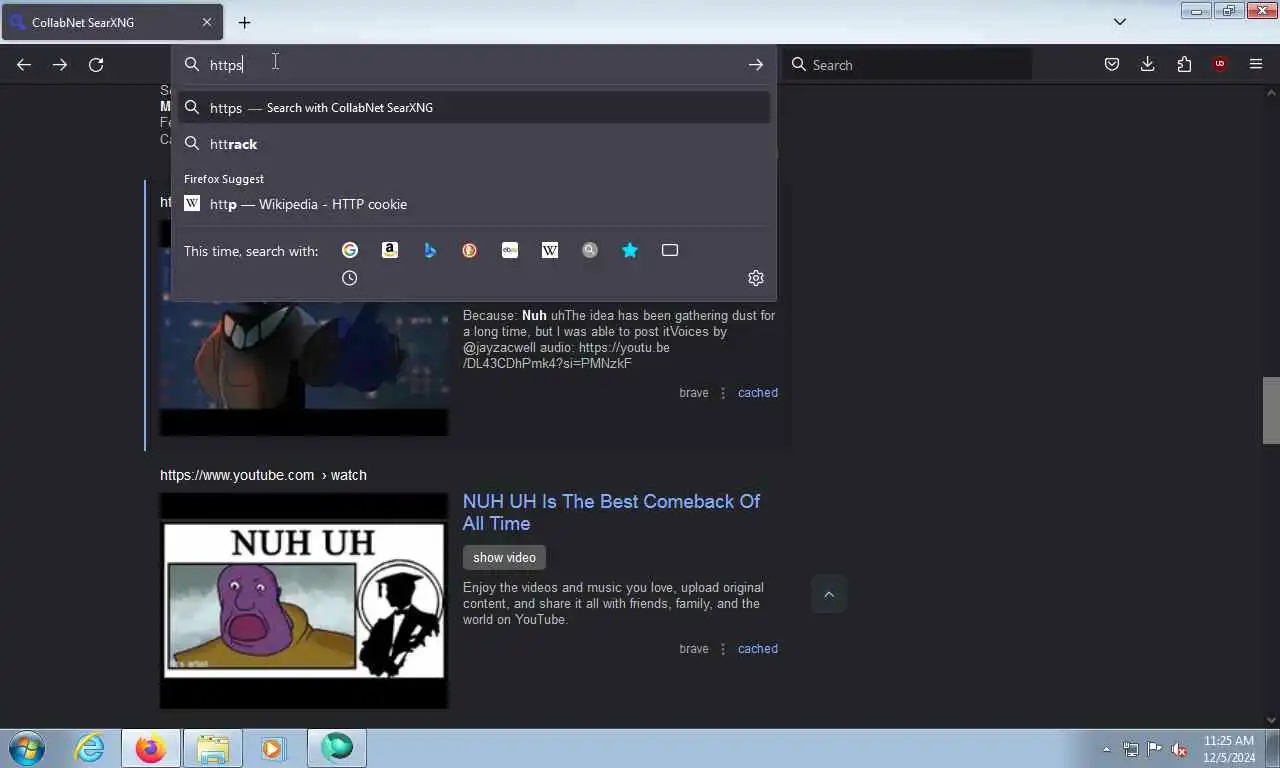The image size is (1280, 768).
Task: Open the teal round app on the taskbar
Action: [x=337, y=748]
